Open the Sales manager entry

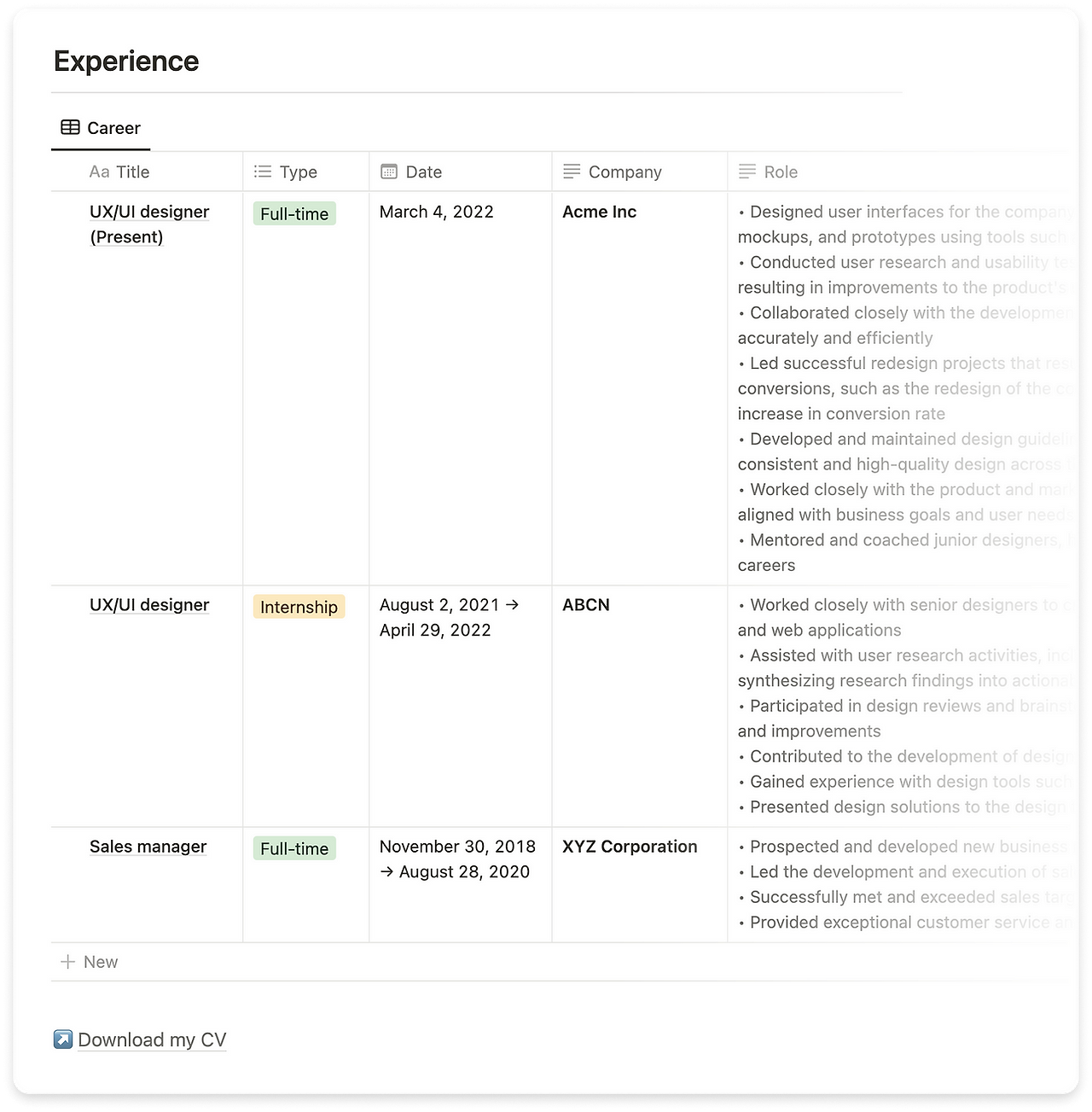[148, 847]
